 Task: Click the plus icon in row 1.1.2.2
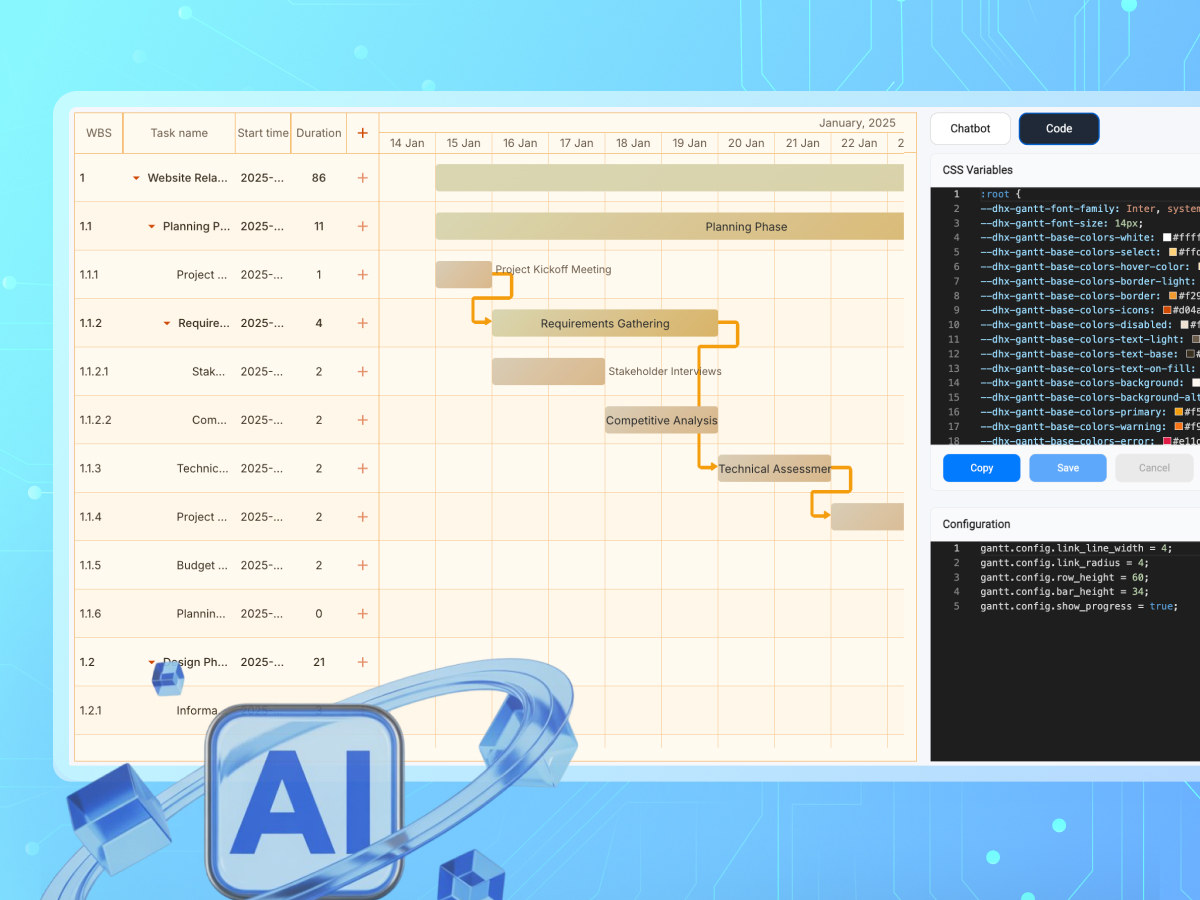point(362,420)
